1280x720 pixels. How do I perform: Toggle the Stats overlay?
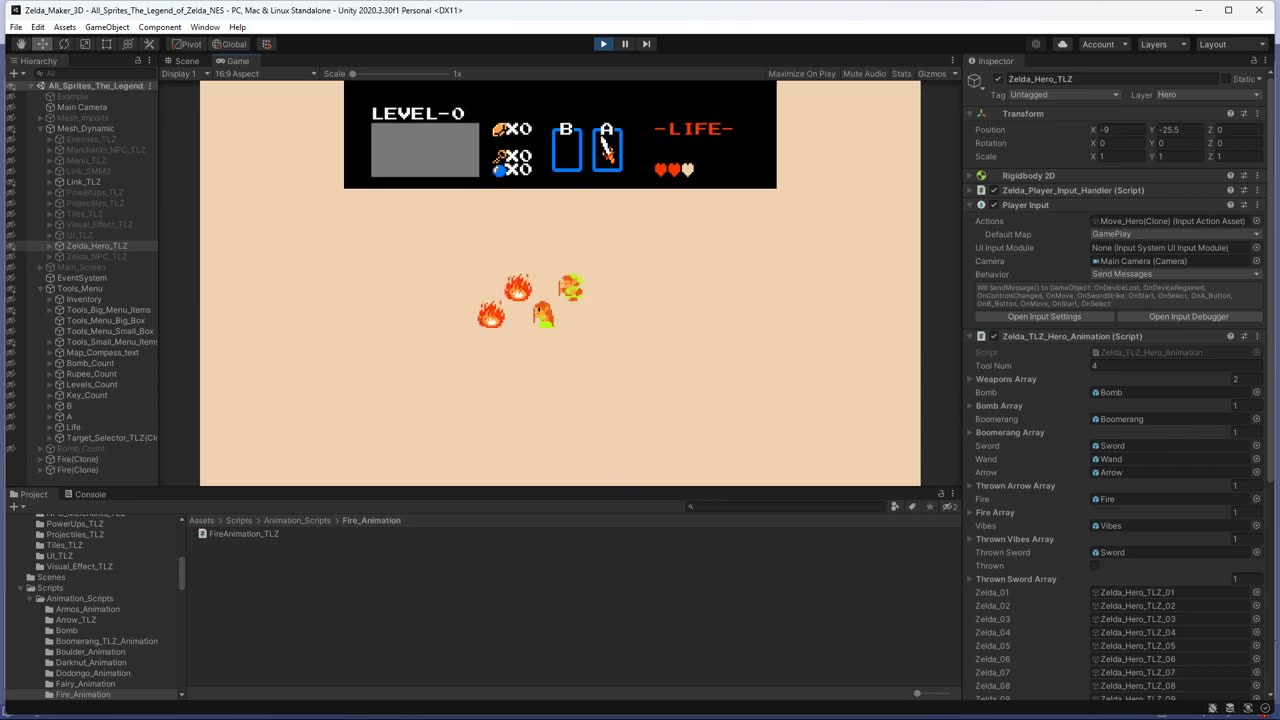[x=902, y=74]
